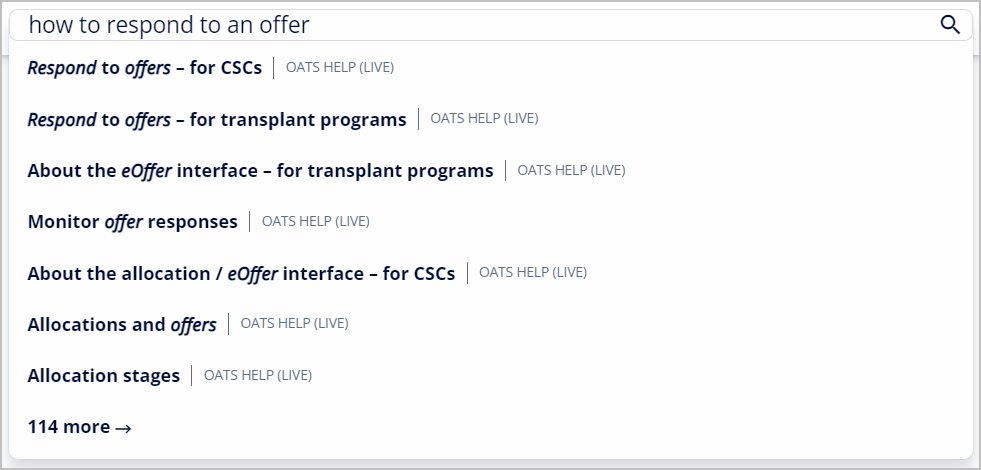The image size is (981, 470).
Task: Open the "Monitor offer responses" suggestion
Action: (132, 221)
